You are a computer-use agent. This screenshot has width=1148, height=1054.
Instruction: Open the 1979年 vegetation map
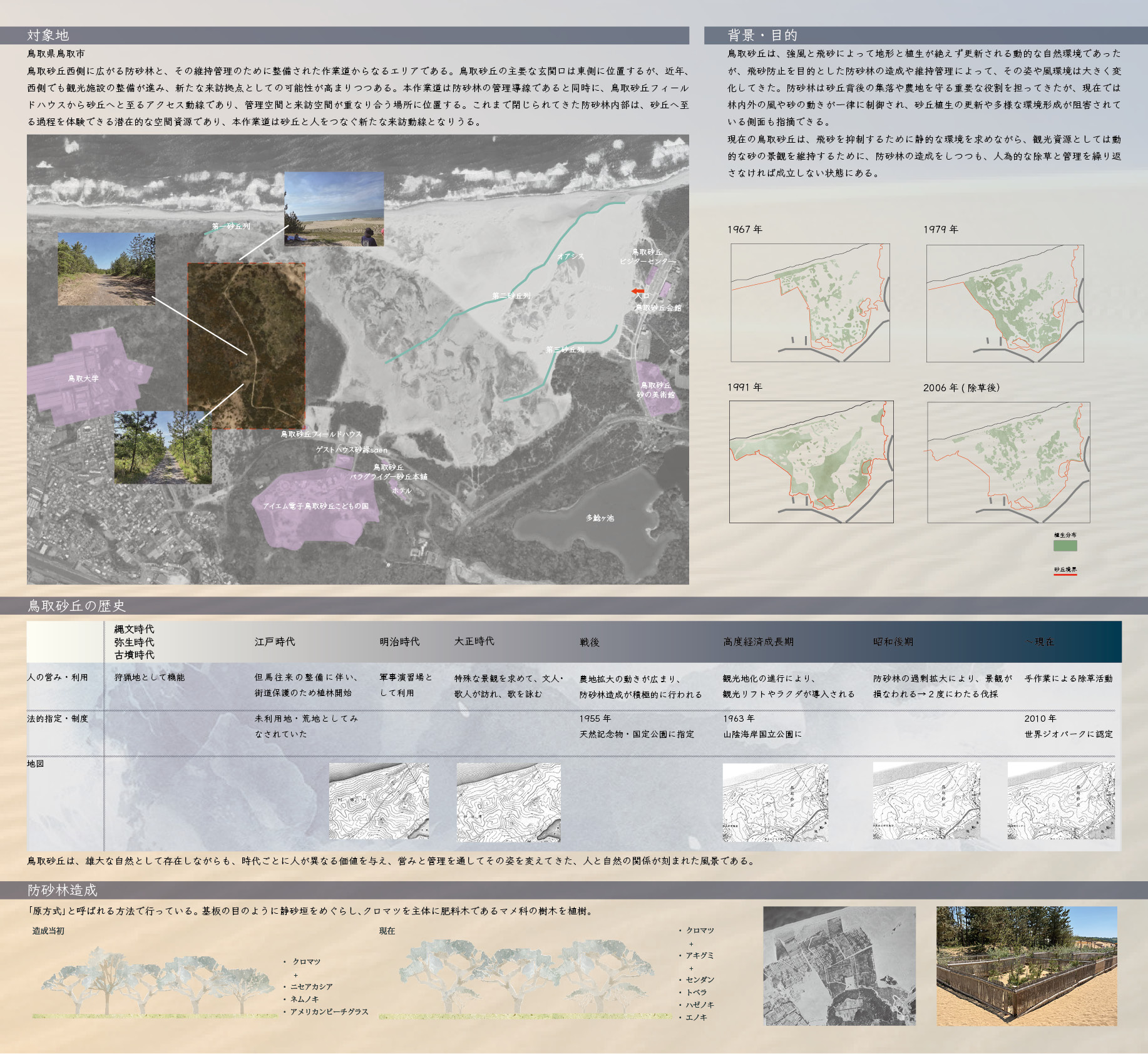[1005, 303]
